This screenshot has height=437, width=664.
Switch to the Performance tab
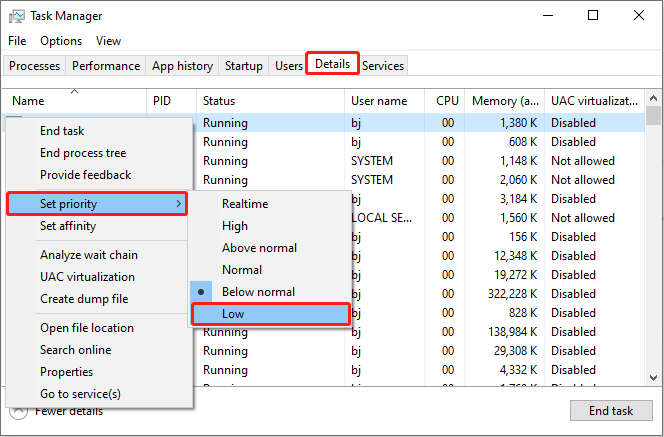coord(106,66)
